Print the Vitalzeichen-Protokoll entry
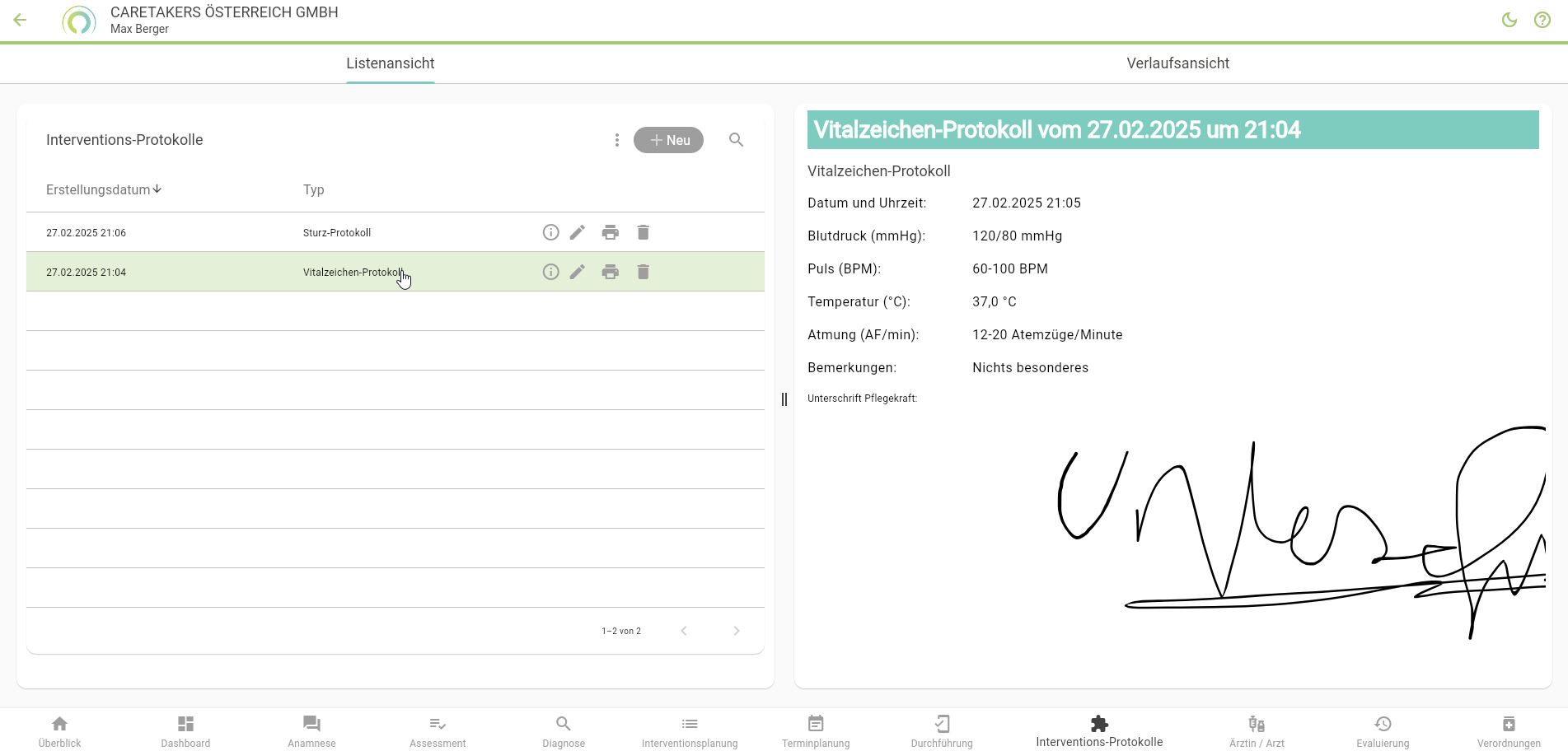Image resolution: width=1568 pixels, height=751 pixels. click(x=610, y=272)
